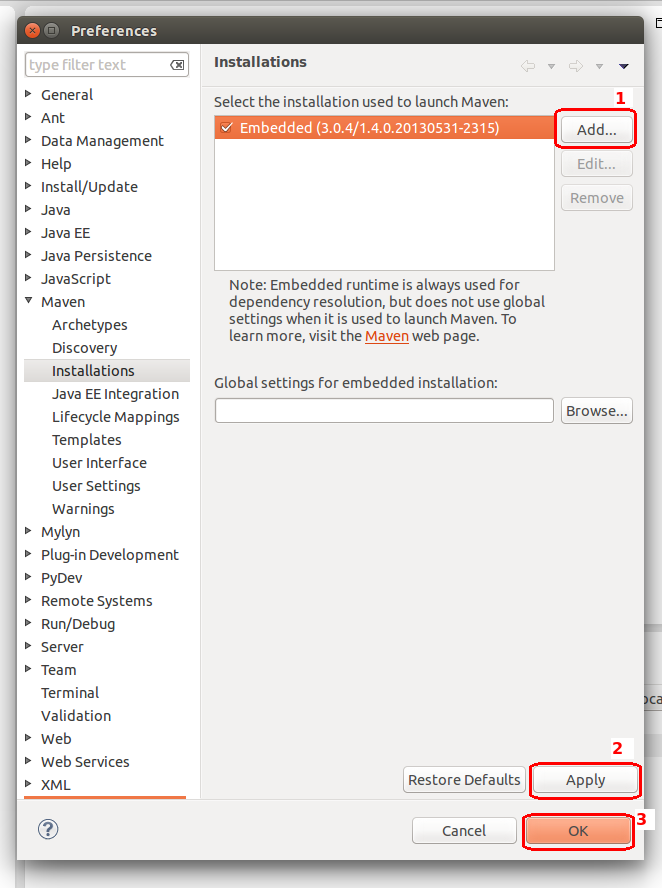Click the forward navigation arrow icon
Image resolution: width=662 pixels, height=888 pixels.
576,66
